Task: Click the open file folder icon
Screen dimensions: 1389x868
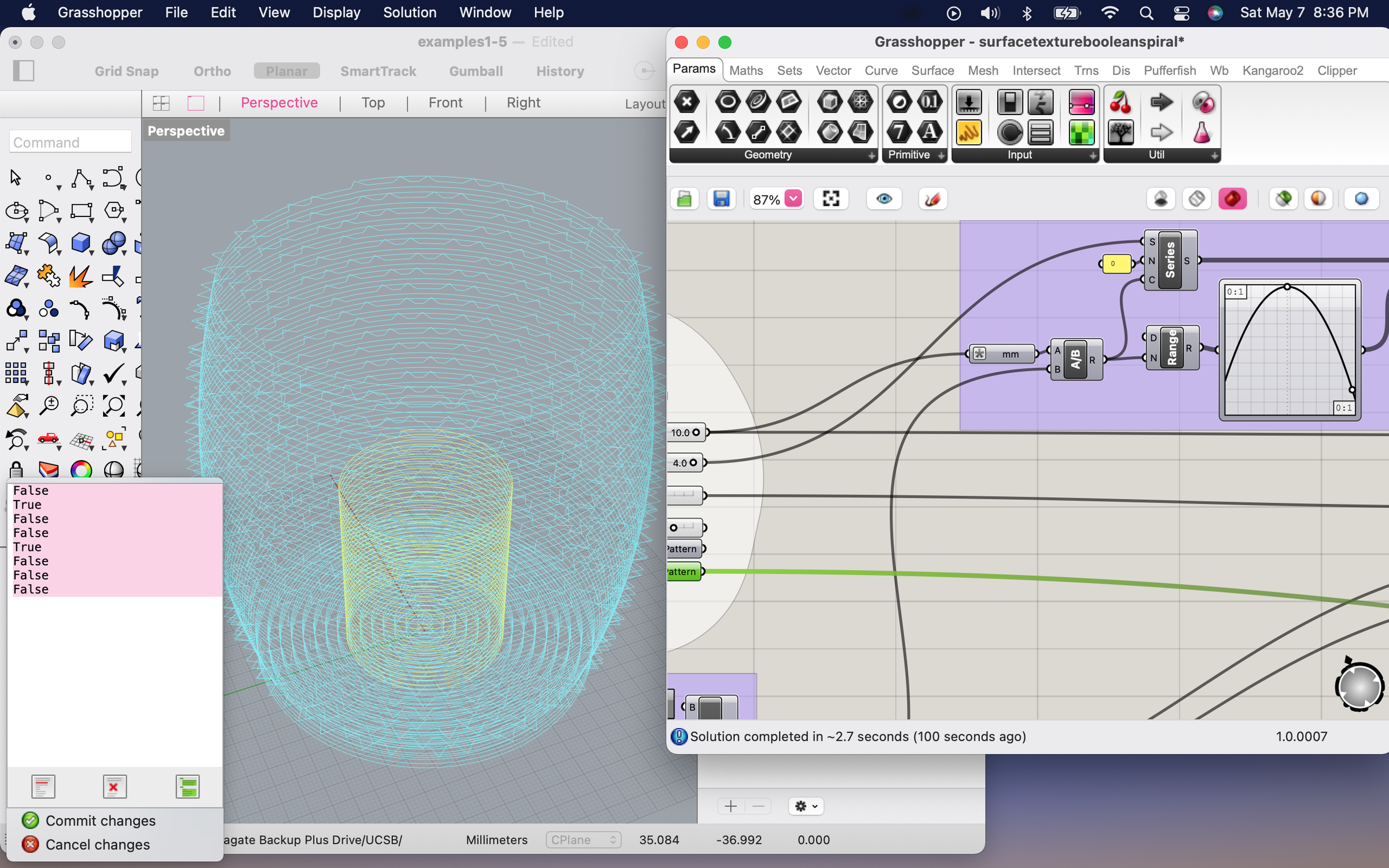Action: 685,199
